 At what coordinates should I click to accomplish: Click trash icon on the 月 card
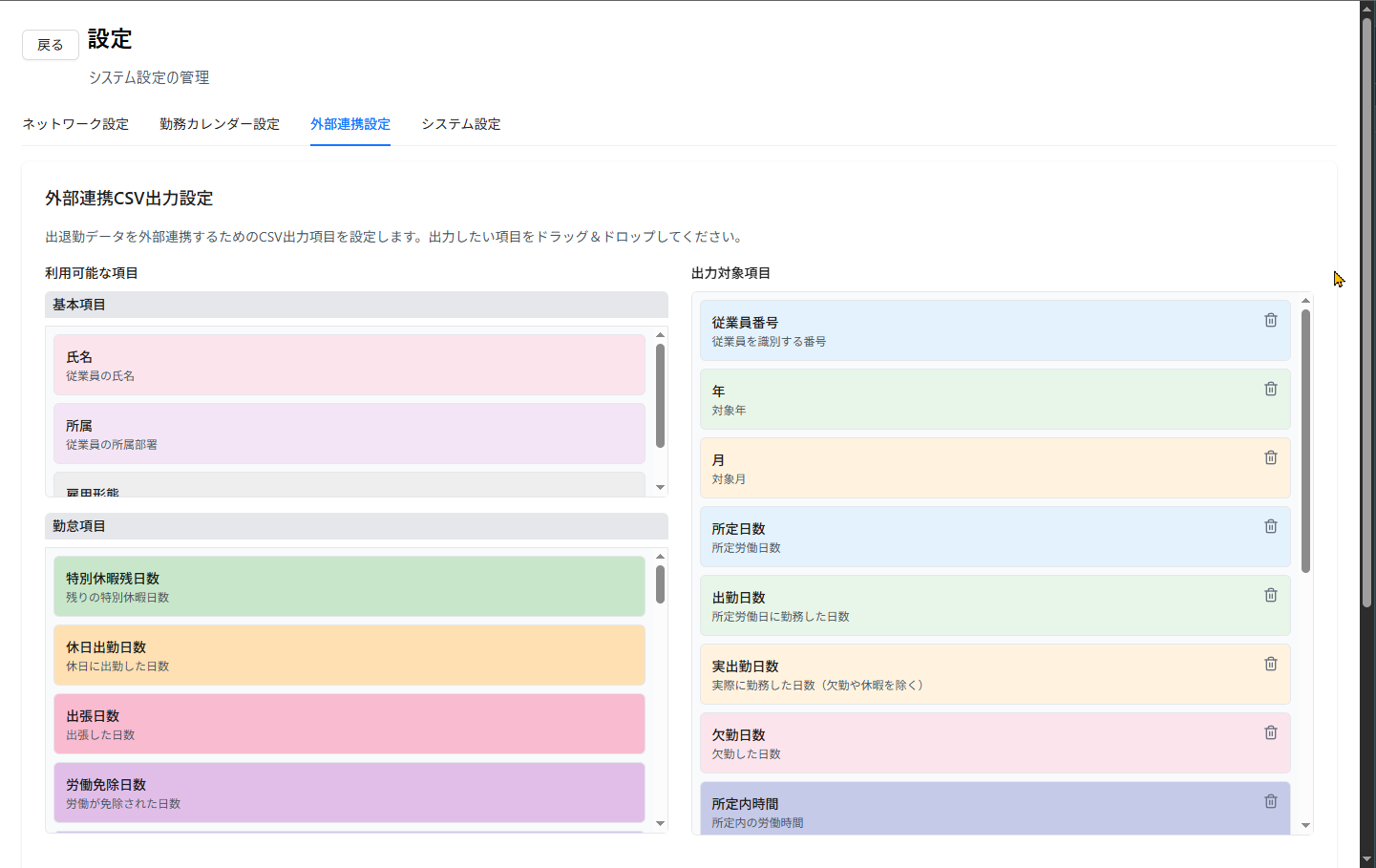1270,457
